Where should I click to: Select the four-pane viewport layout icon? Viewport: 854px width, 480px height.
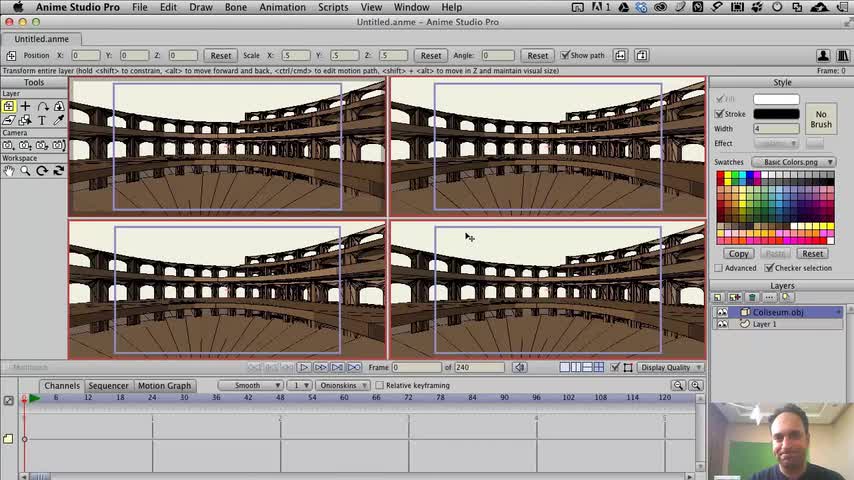point(598,367)
